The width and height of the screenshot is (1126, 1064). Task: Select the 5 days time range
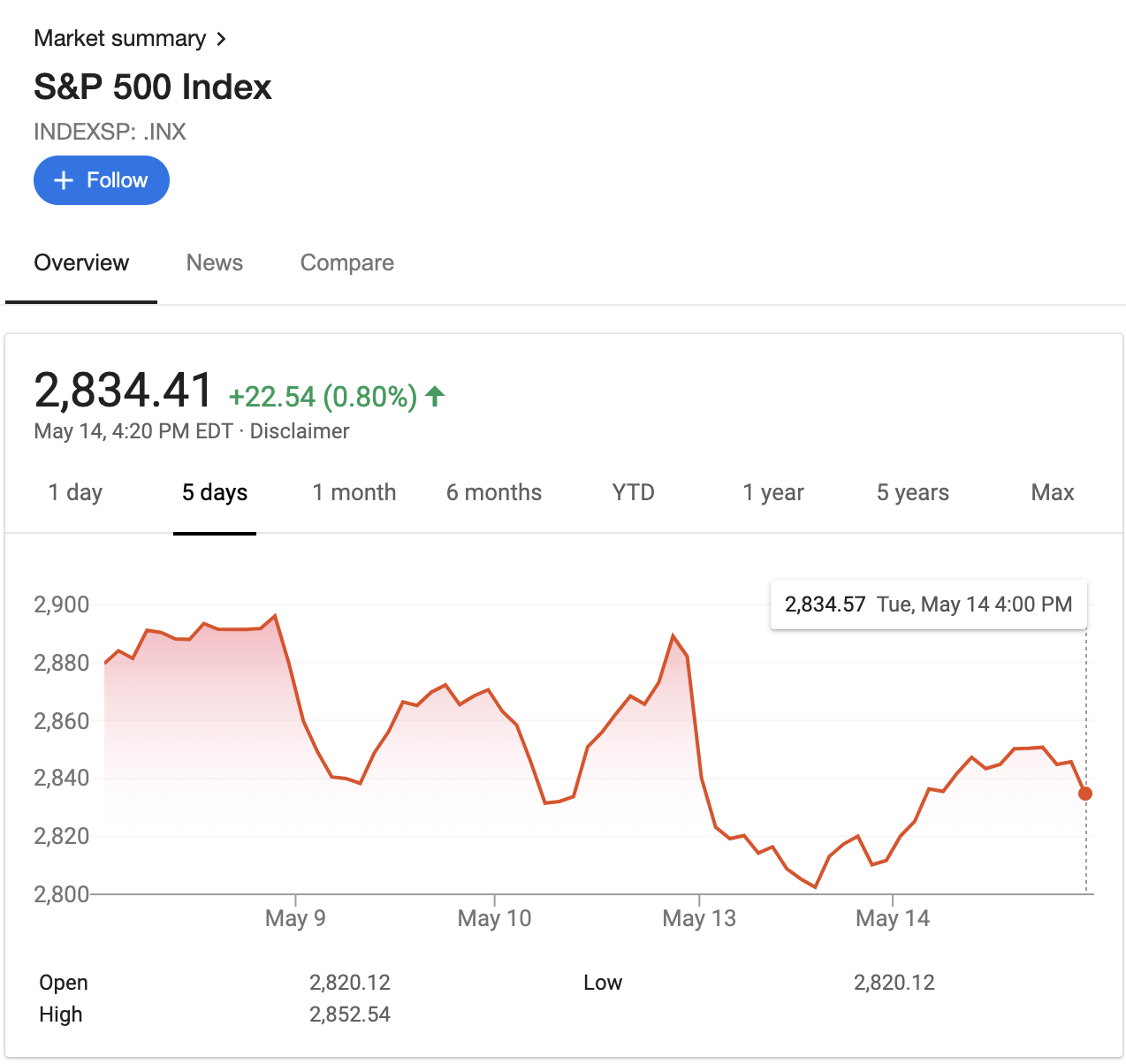pos(215,493)
